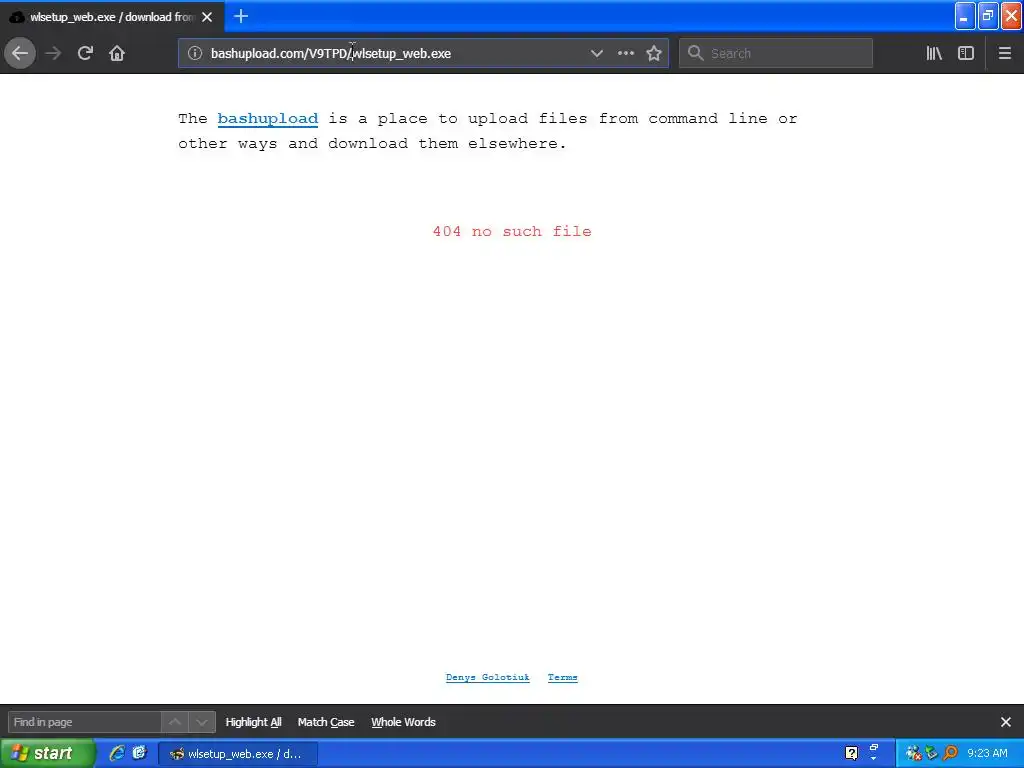Restore down the Firefox window

988,16
